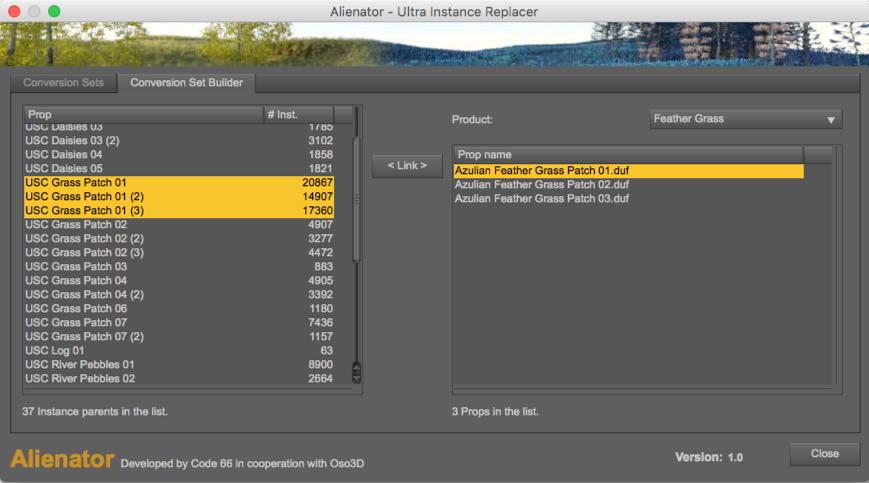Screen dimensions: 869x483
Task: Select USC Daisies 05 row
Action: (x=178, y=168)
